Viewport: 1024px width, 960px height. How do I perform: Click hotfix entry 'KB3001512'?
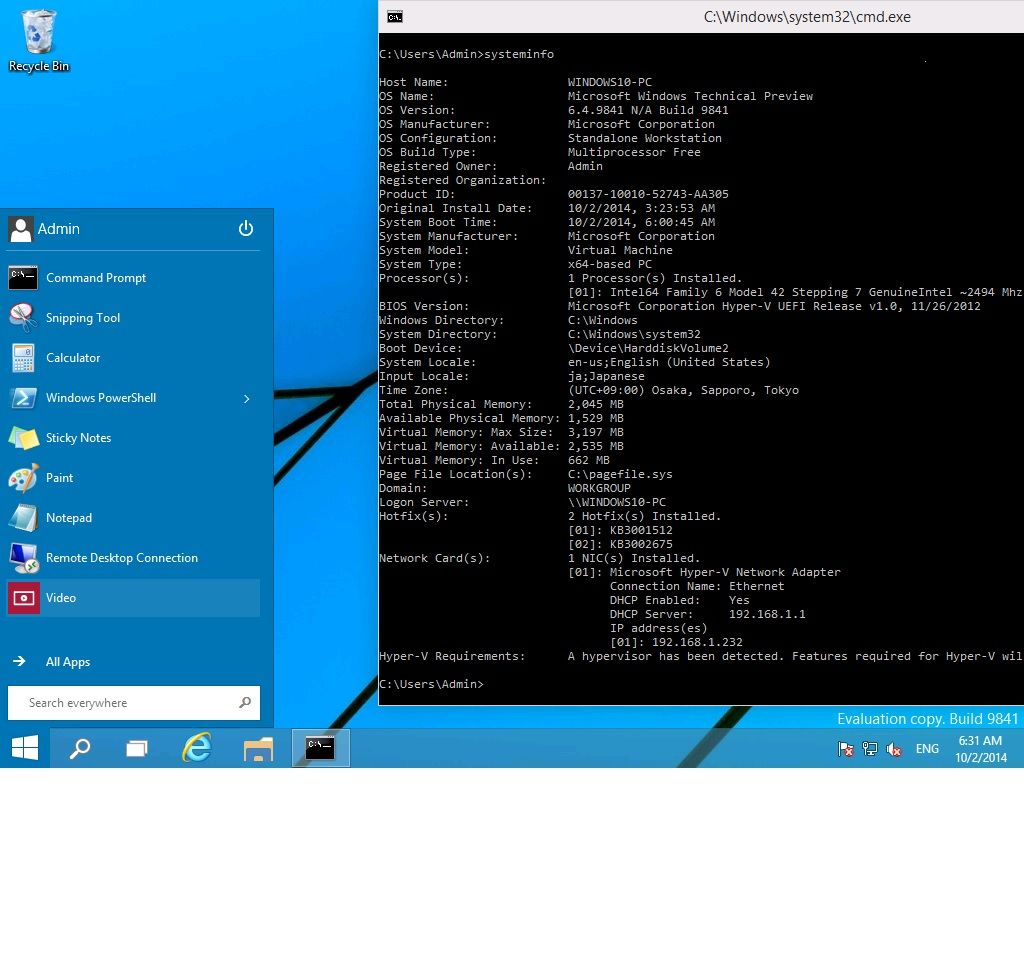coord(641,530)
